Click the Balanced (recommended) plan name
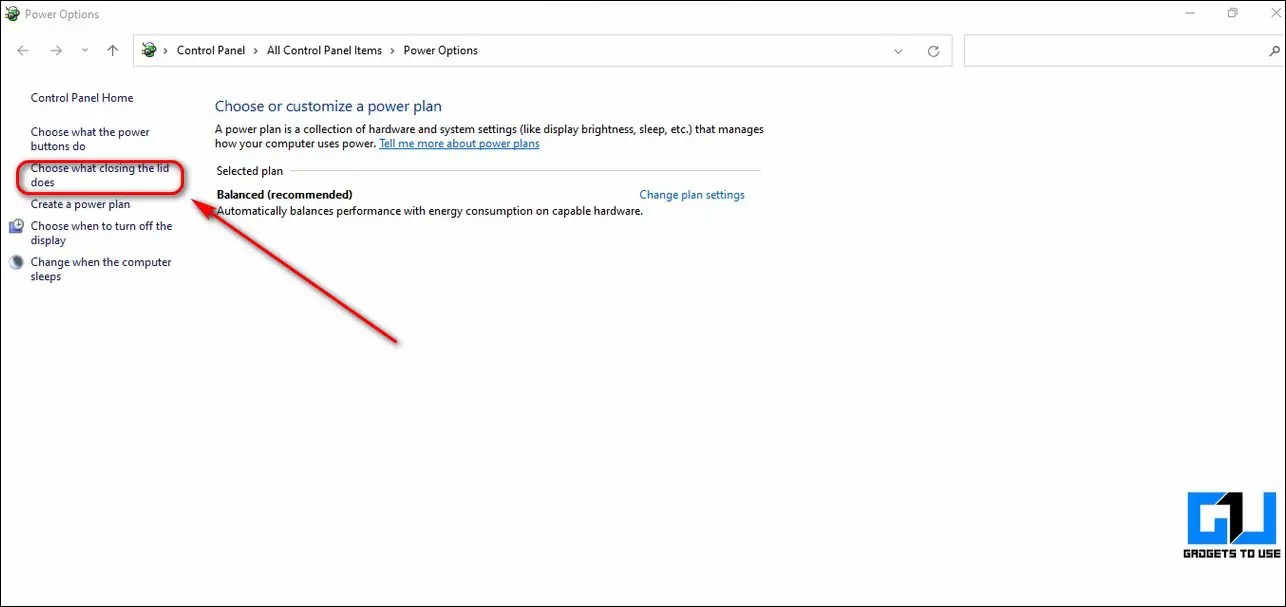The image size is (1286, 607). pyautogui.click(x=285, y=195)
